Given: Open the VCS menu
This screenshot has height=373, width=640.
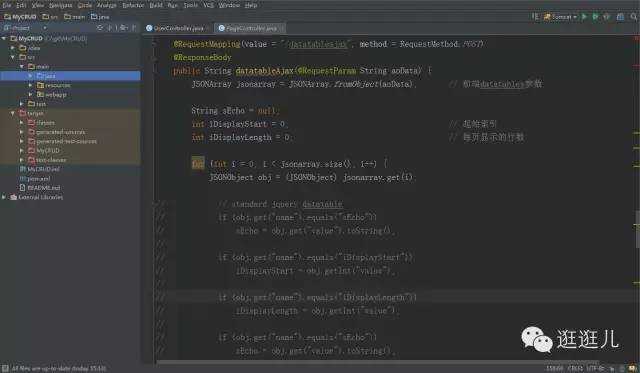Looking at the screenshot, I should 208,5.
